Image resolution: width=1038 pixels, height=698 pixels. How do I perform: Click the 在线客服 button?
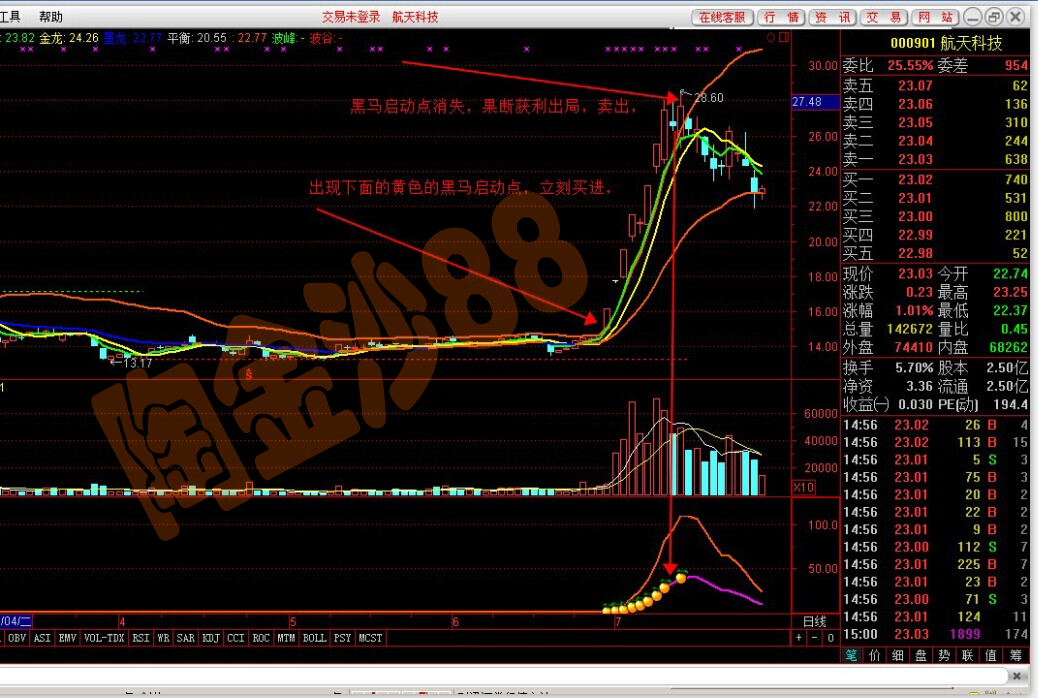tap(722, 17)
